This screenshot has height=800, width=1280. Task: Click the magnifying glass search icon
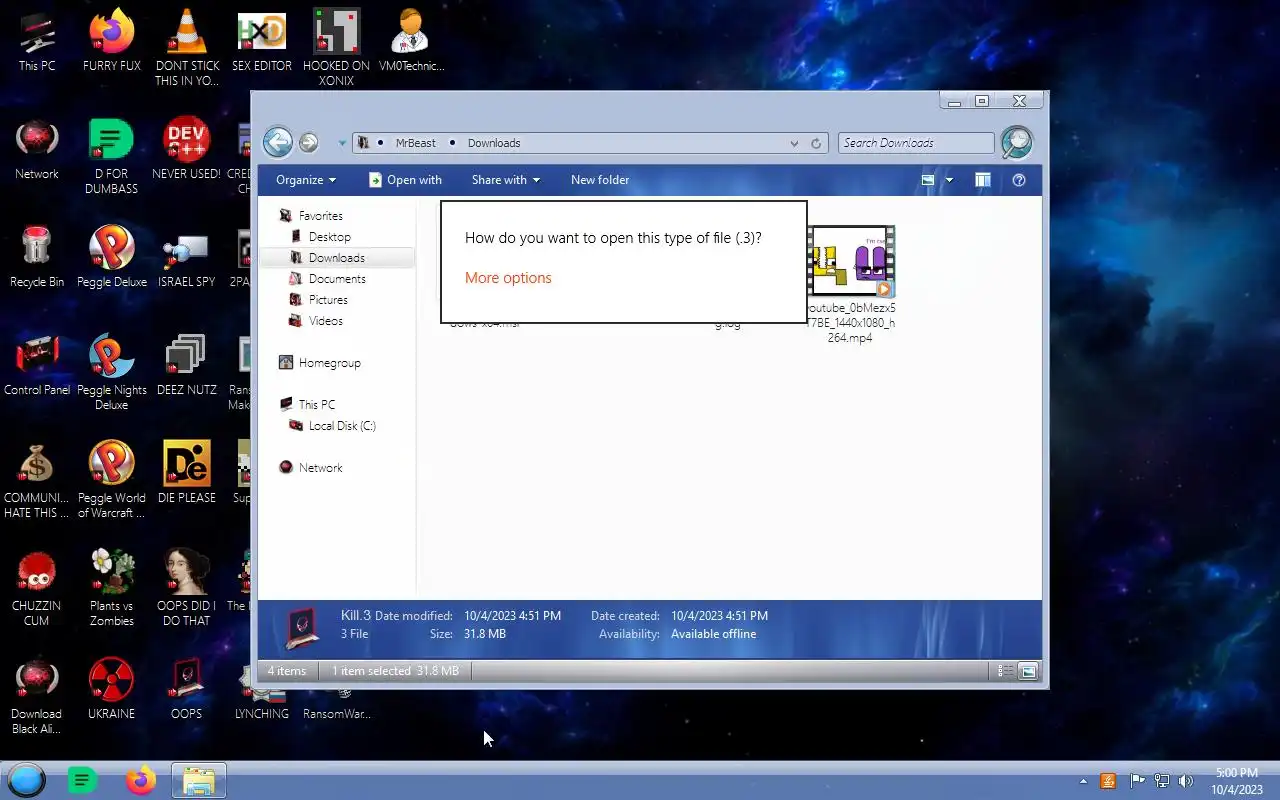(1016, 142)
